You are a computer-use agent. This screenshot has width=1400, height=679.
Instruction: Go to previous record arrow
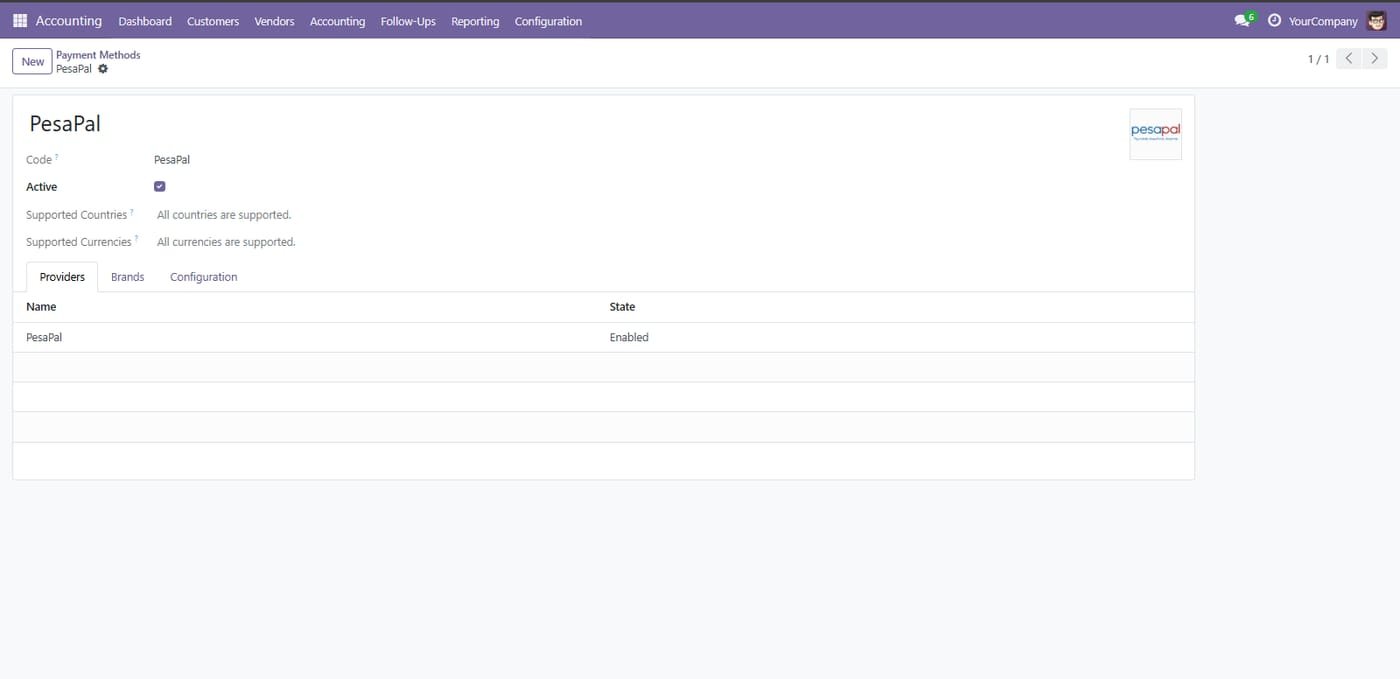(x=1349, y=59)
